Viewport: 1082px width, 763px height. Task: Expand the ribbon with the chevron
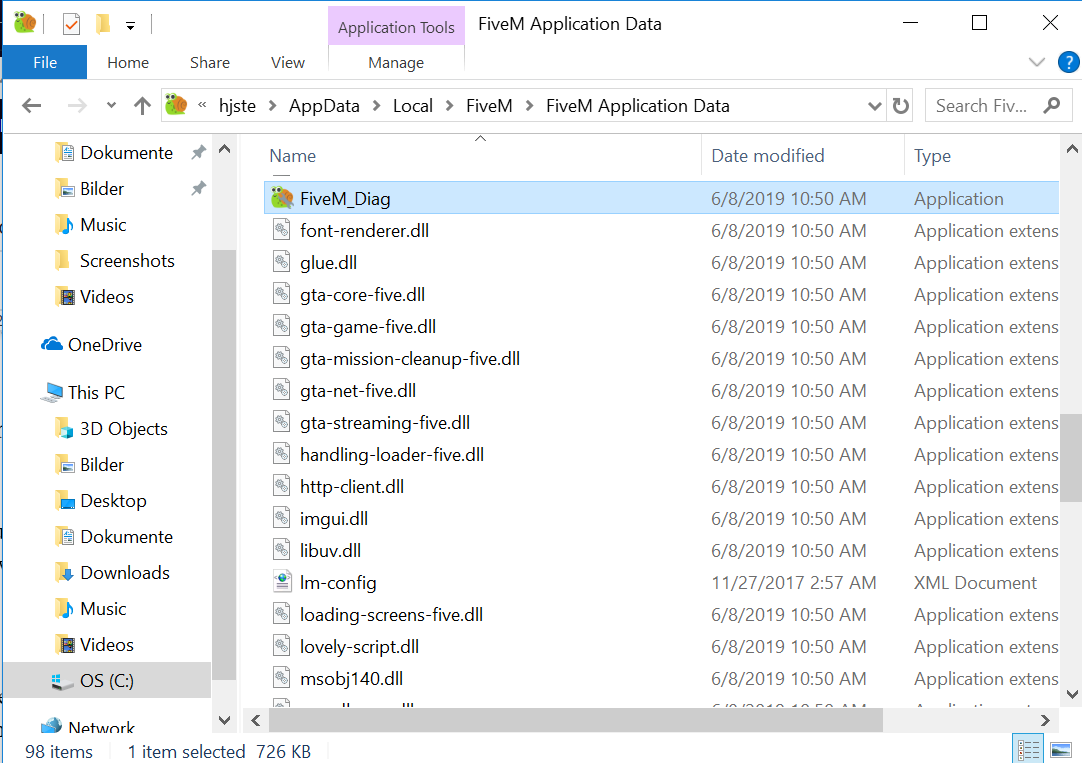1036,62
